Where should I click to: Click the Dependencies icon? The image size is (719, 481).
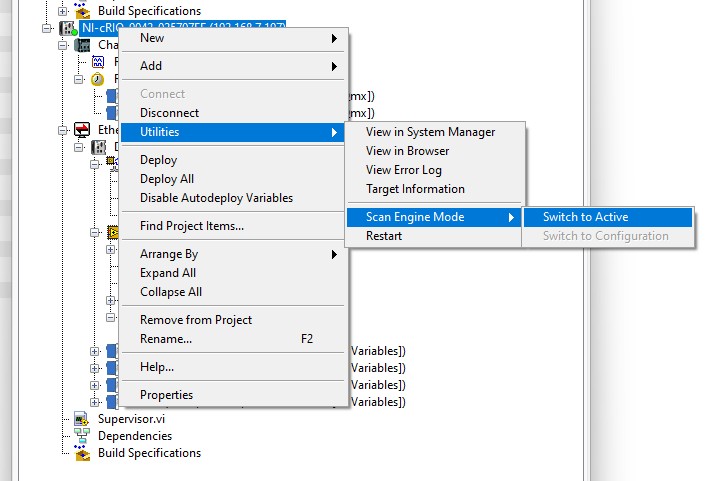click(x=82, y=436)
